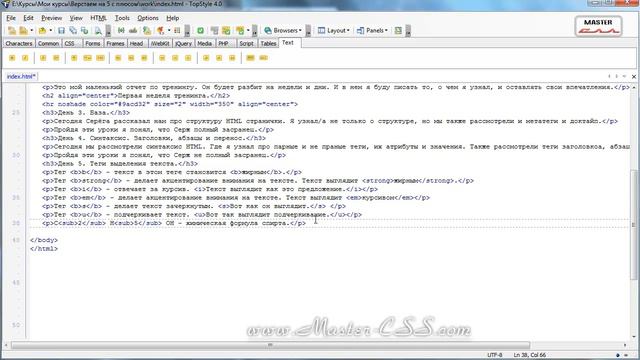Open the Layout dropdown
640x360 pixels.
[334, 31]
